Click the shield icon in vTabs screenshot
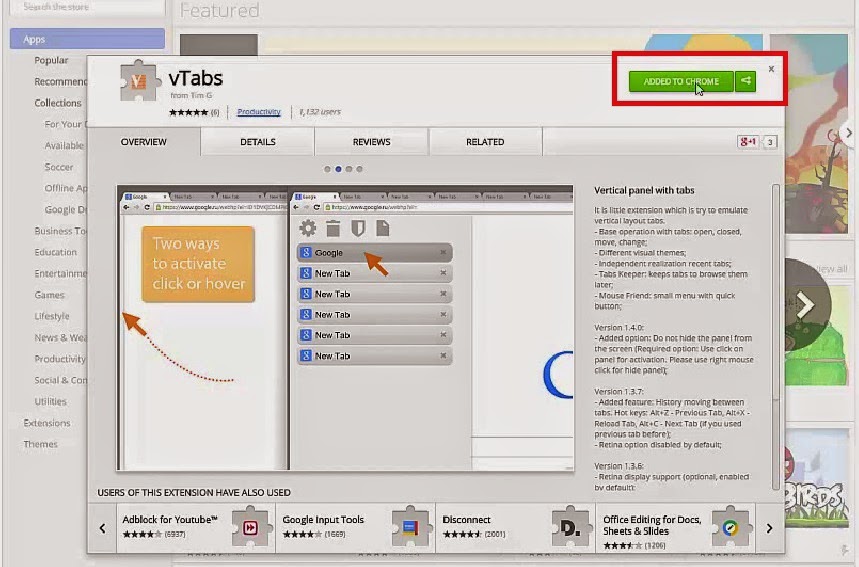Image resolution: width=859 pixels, height=567 pixels. [x=358, y=228]
